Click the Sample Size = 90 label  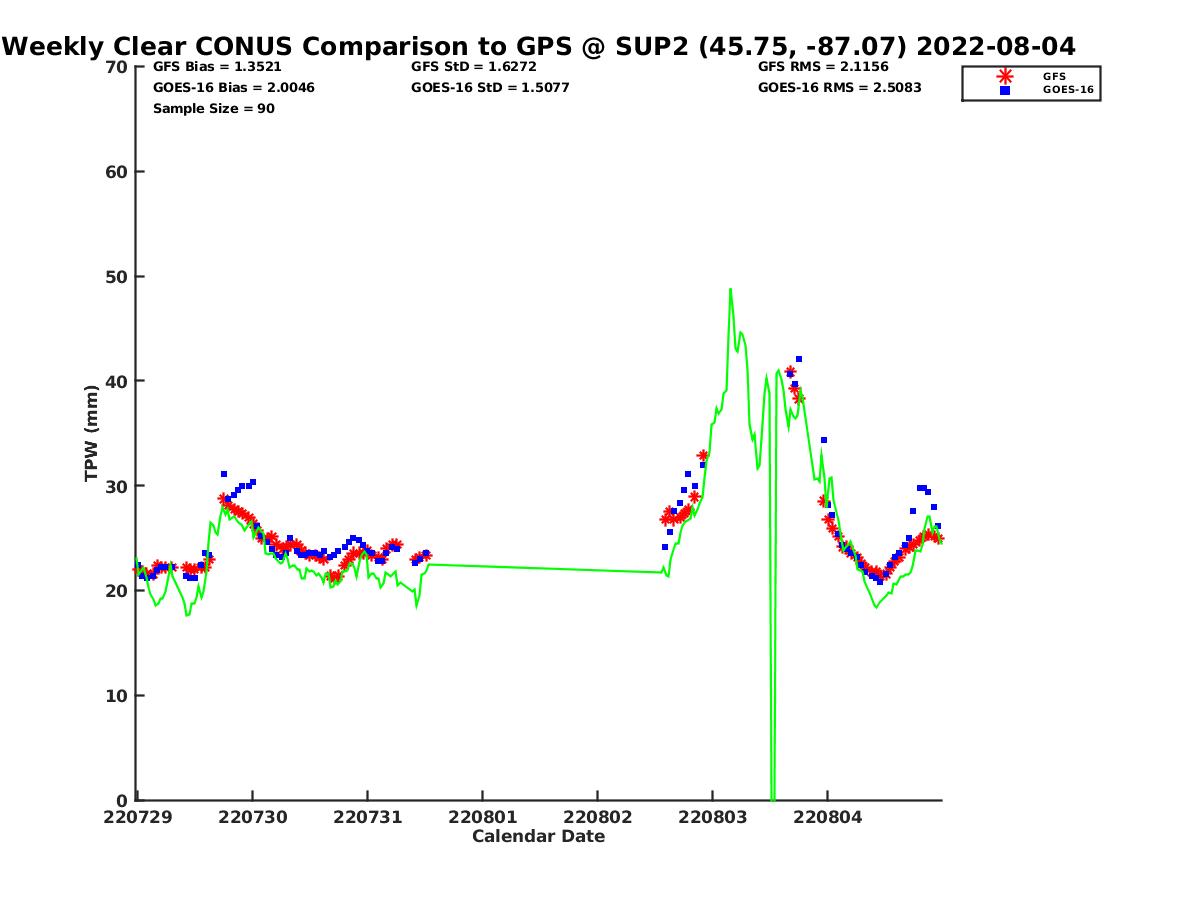[213, 108]
